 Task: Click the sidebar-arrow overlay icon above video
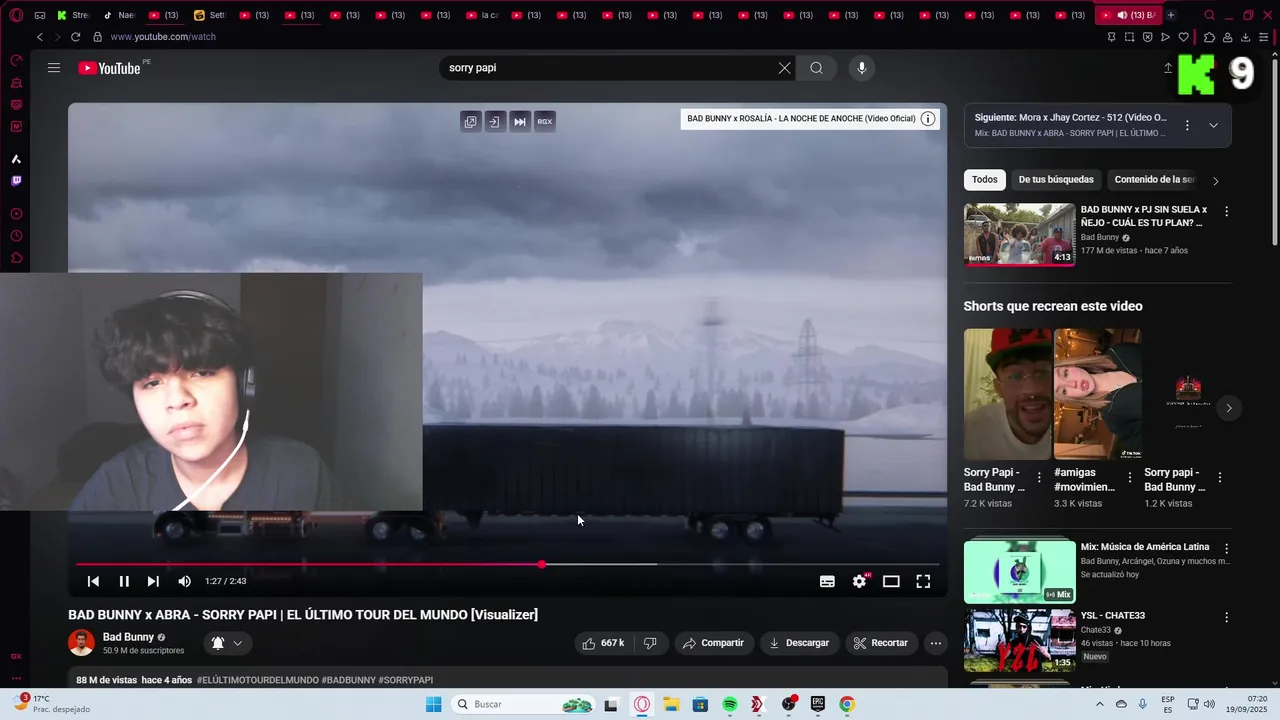click(495, 122)
